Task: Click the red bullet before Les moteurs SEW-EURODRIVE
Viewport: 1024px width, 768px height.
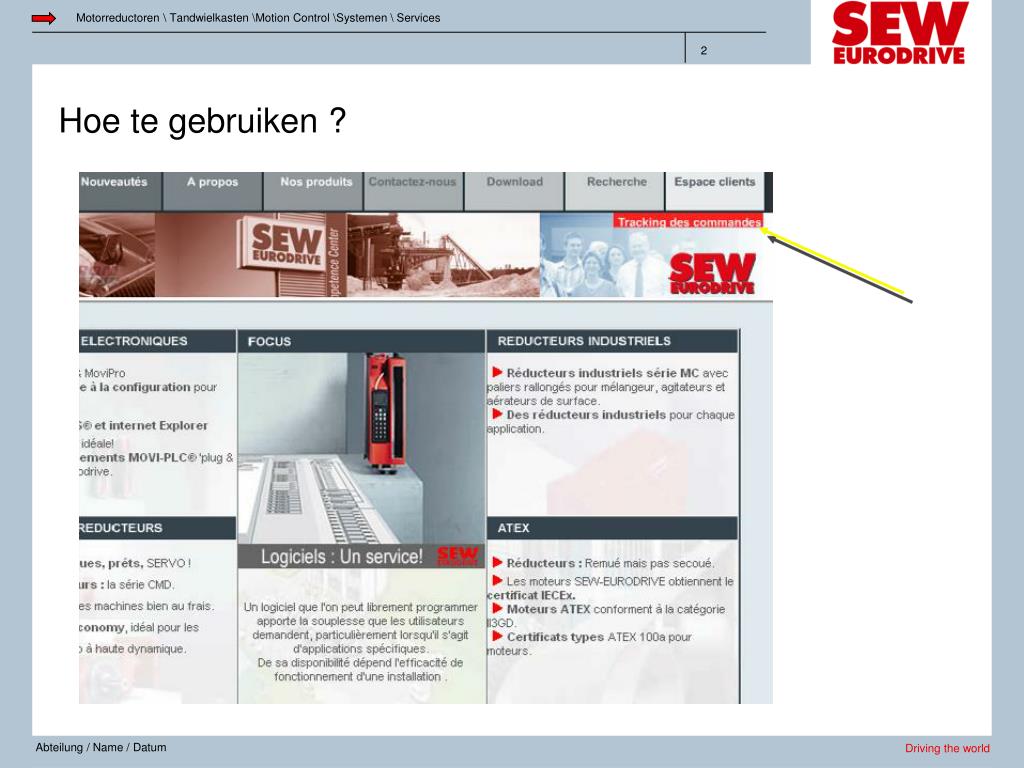Action: (497, 581)
